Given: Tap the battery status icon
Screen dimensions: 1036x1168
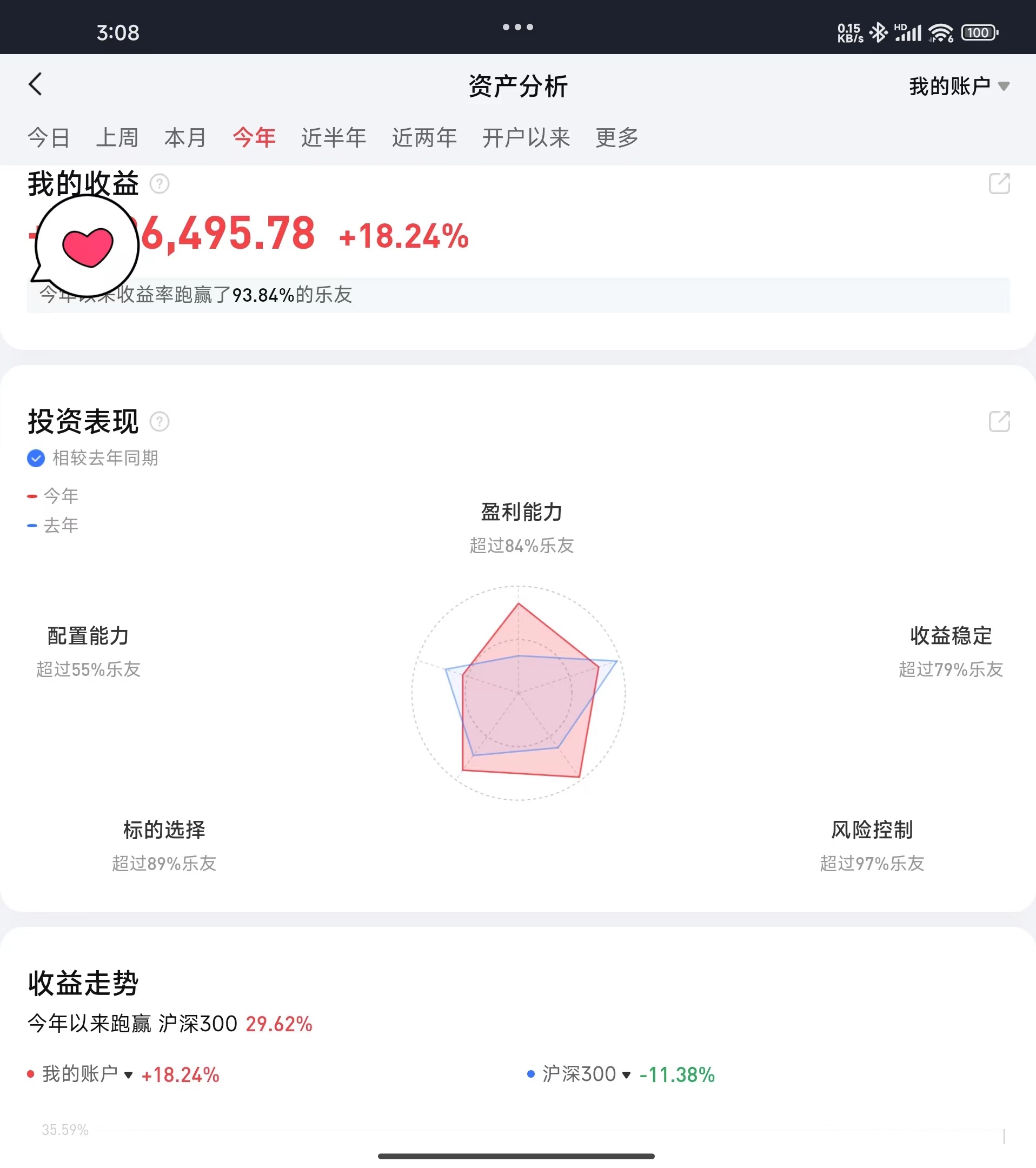Looking at the screenshot, I should click(x=979, y=33).
